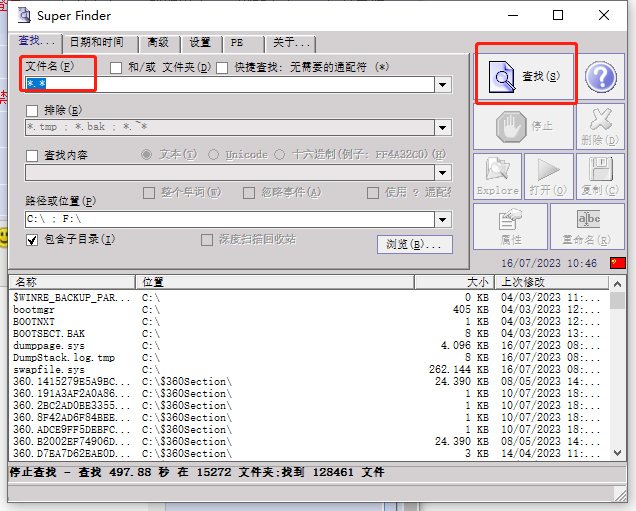Open the PE tab
636x511 pixels.
pos(243,43)
